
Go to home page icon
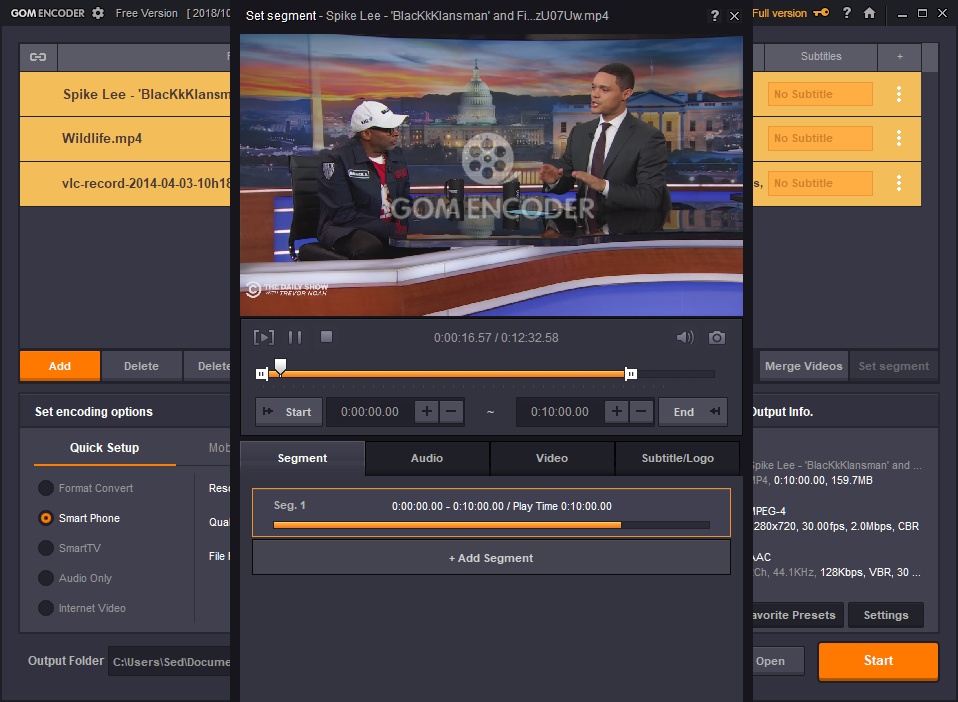[x=869, y=13]
